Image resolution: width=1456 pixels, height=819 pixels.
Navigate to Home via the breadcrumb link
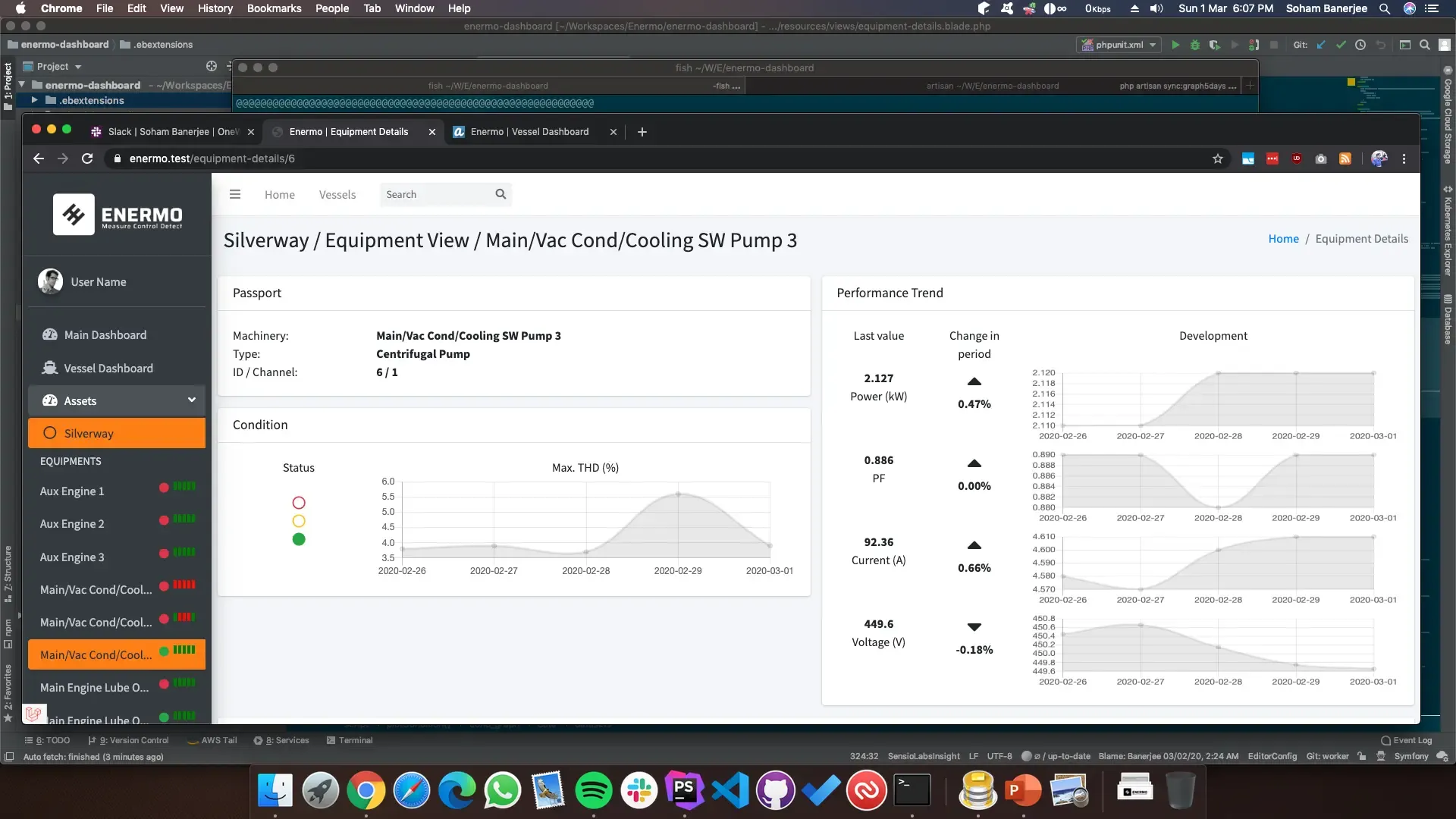(x=1282, y=238)
